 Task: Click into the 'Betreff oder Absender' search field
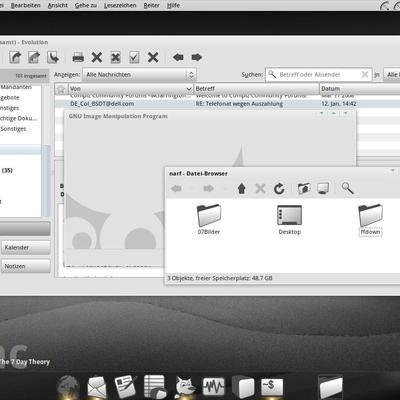coord(319,75)
